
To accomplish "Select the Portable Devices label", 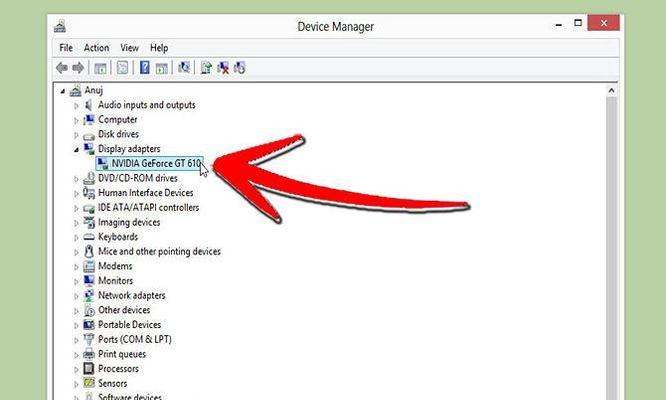I will [130, 325].
